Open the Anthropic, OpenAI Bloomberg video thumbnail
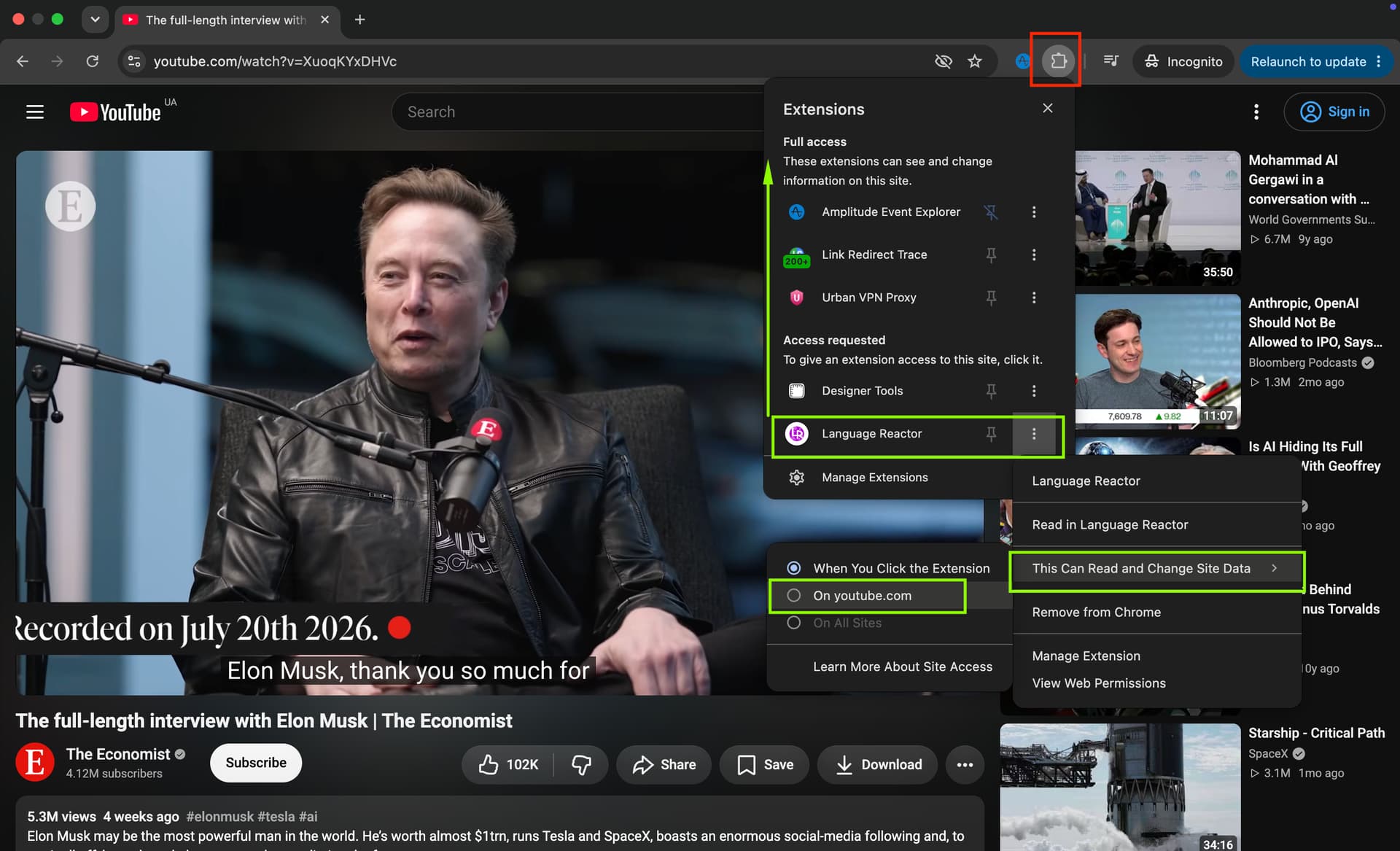1400x851 pixels. 1158,361
